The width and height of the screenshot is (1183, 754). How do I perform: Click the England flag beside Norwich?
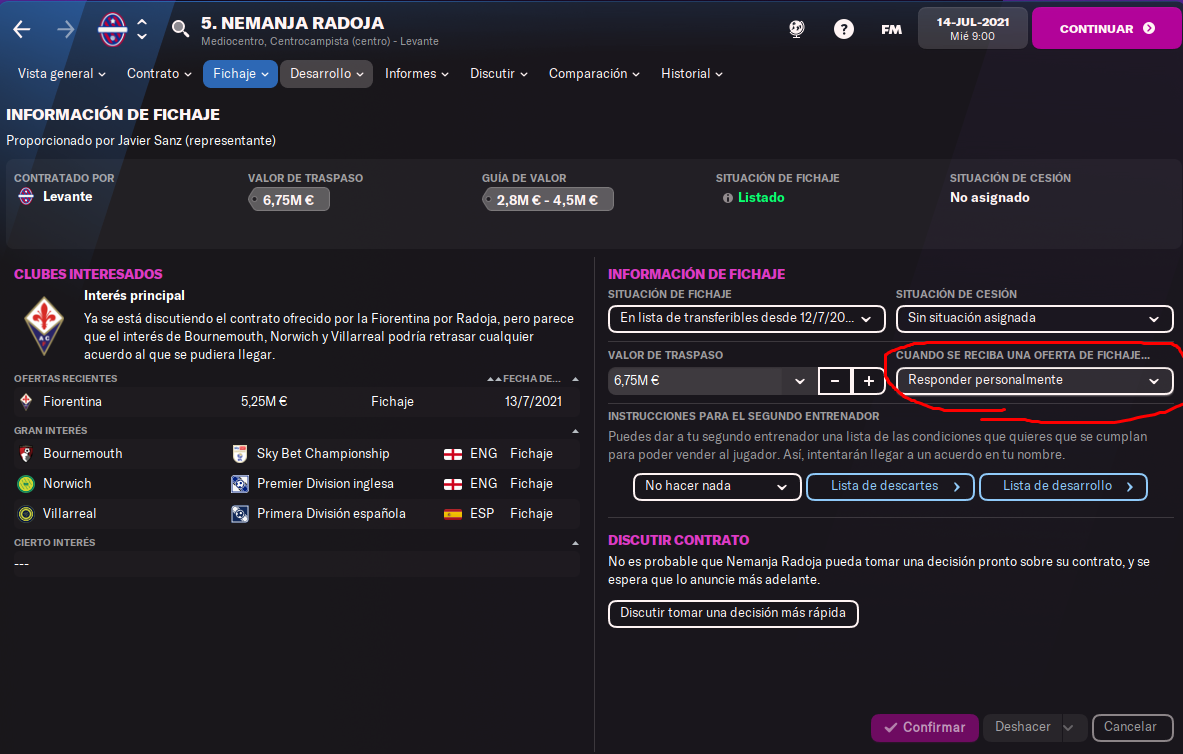click(453, 484)
